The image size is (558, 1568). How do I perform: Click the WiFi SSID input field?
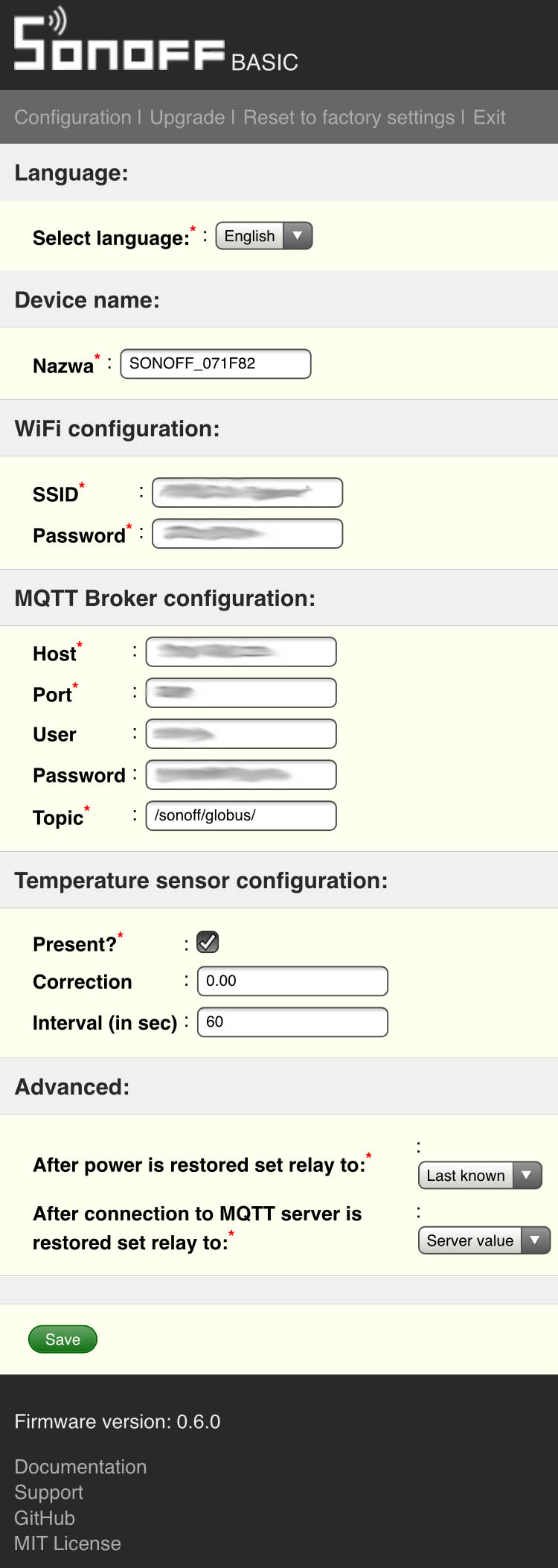247,493
